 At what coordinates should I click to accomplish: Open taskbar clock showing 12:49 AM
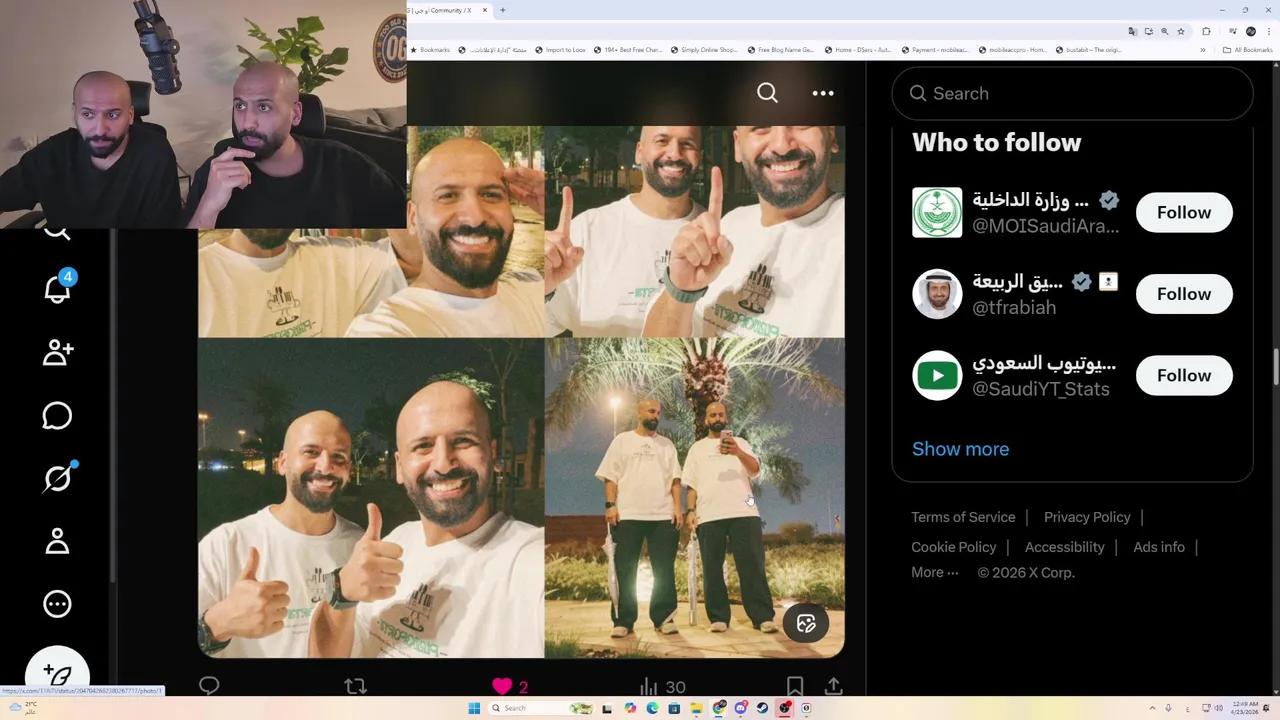click(1246, 708)
